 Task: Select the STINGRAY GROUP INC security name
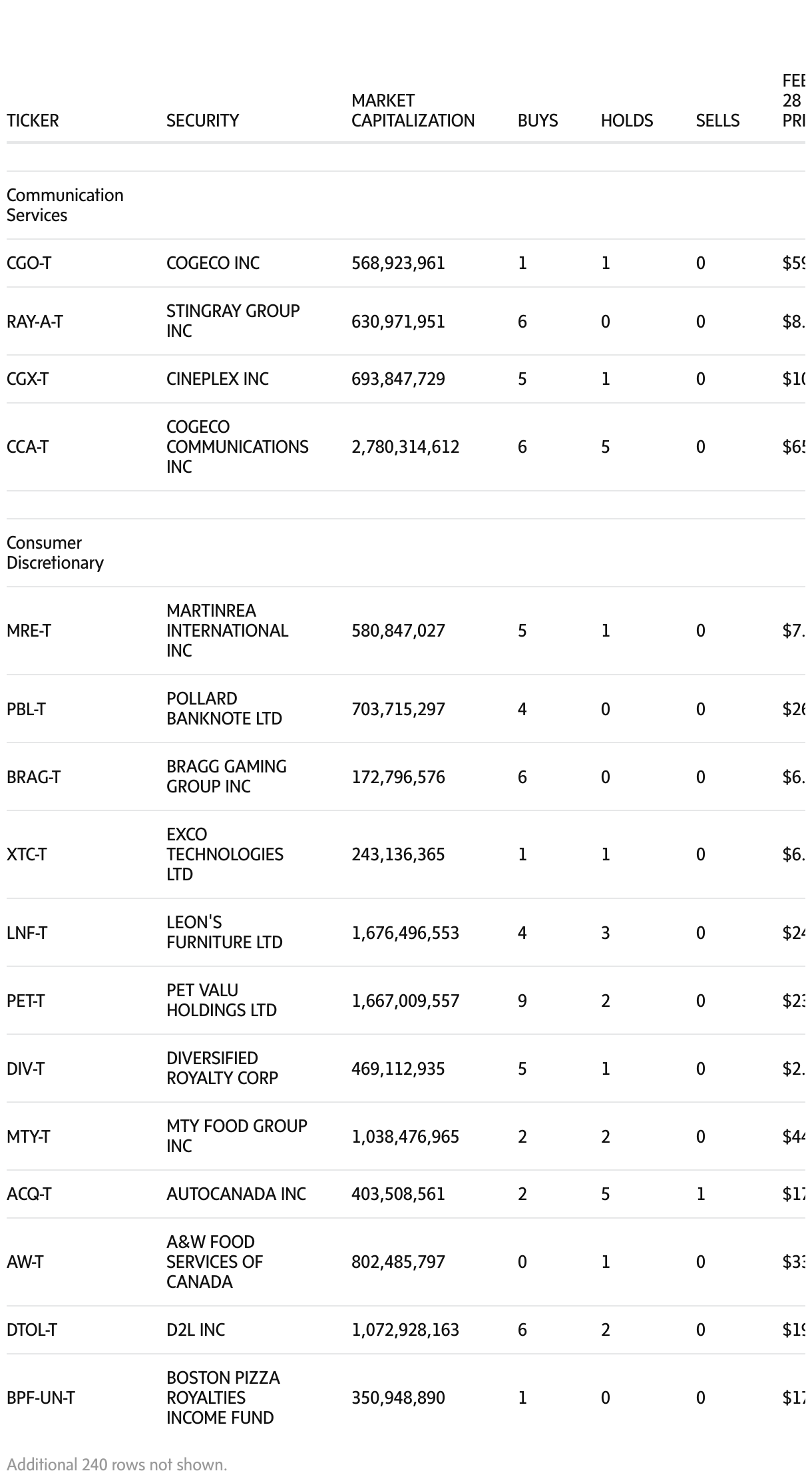click(233, 321)
